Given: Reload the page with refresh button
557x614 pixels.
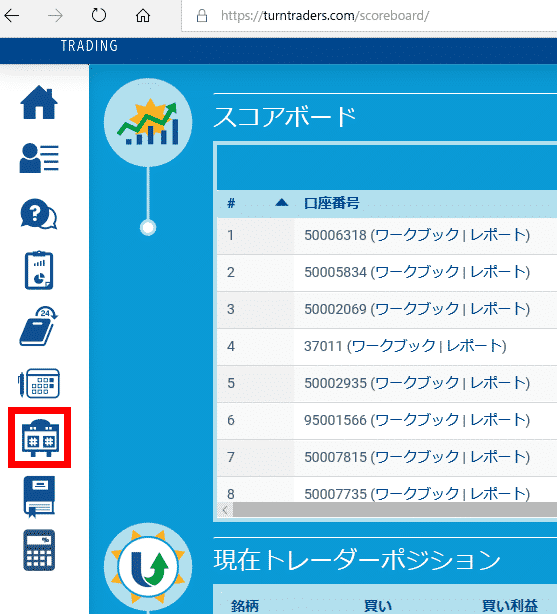Looking at the screenshot, I should 99,16.
